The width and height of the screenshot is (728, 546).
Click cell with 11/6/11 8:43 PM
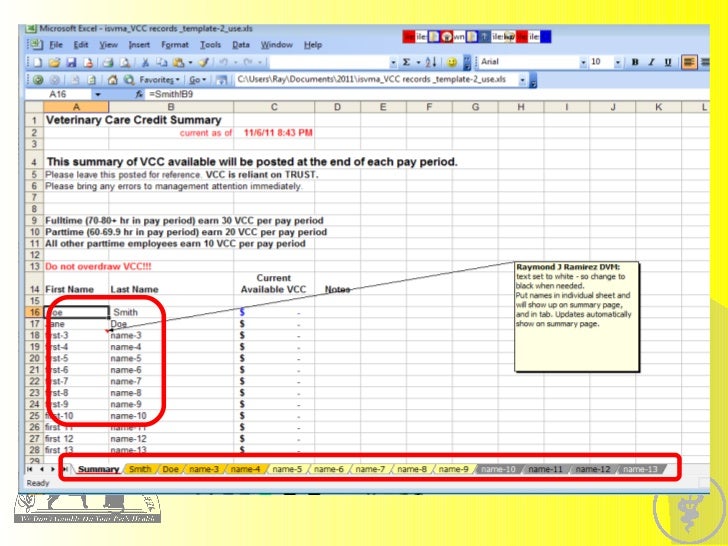(274, 133)
